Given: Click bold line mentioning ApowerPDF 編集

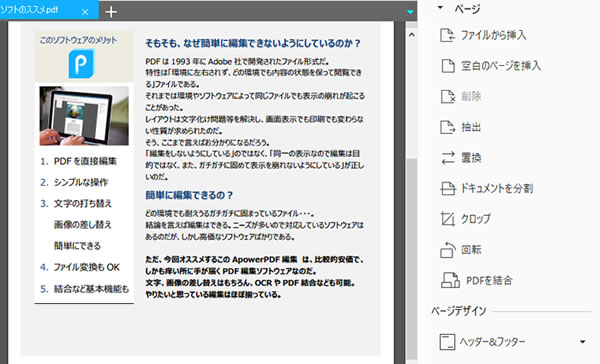Looking at the screenshot, I should (254, 260).
